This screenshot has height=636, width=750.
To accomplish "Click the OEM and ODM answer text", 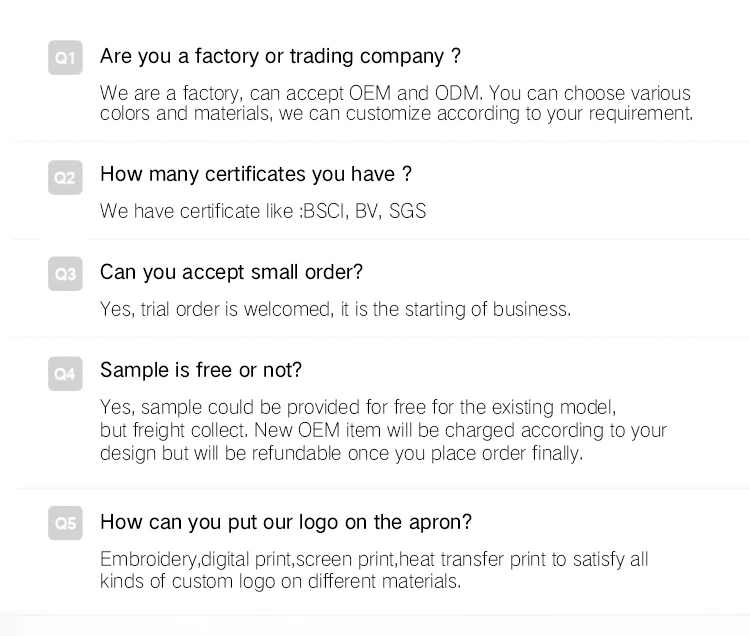I will [x=395, y=93].
